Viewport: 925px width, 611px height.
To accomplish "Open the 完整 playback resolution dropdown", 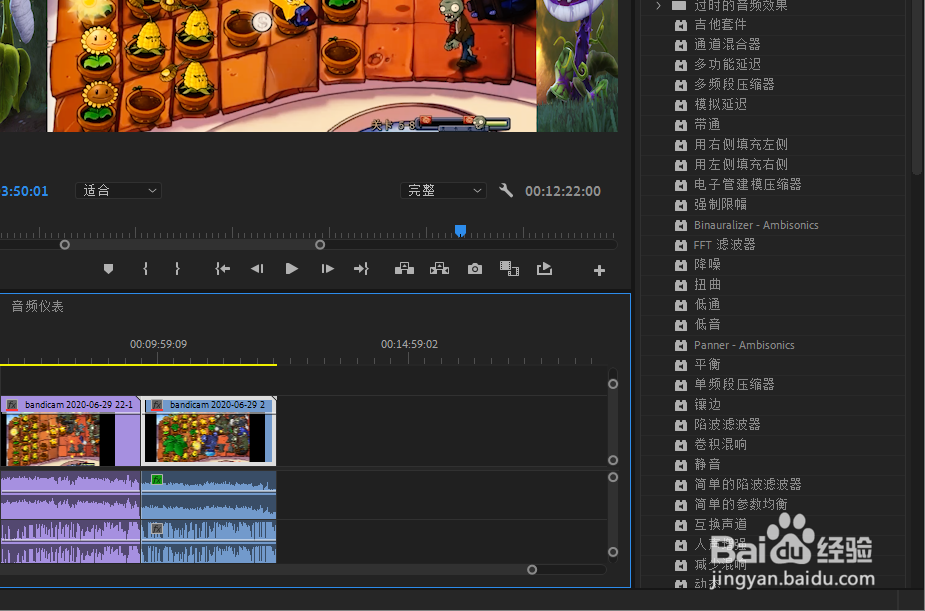I will pyautogui.click(x=444, y=190).
